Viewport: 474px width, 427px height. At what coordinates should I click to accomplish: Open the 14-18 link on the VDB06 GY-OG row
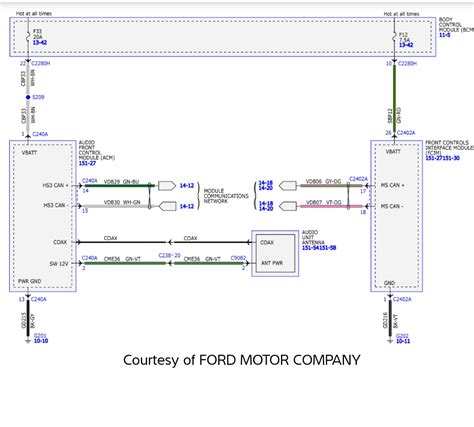[x=266, y=183]
